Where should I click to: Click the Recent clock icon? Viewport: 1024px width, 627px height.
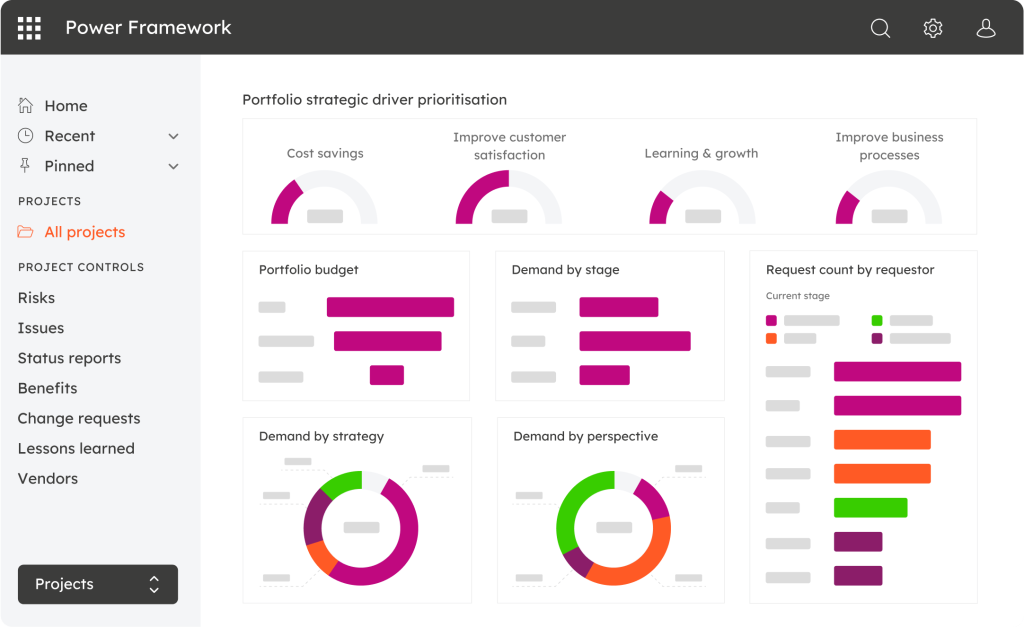26,136
